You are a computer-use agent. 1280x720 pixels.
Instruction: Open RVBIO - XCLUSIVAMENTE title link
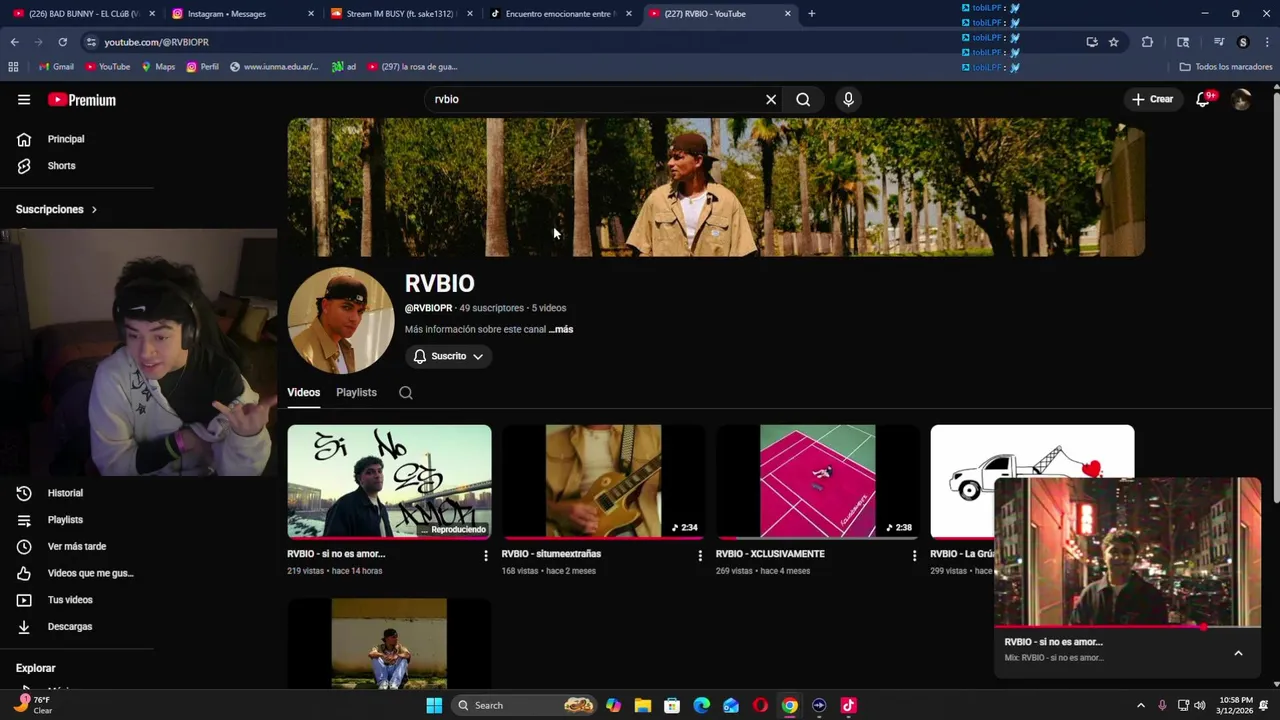[x=770, y=554]
